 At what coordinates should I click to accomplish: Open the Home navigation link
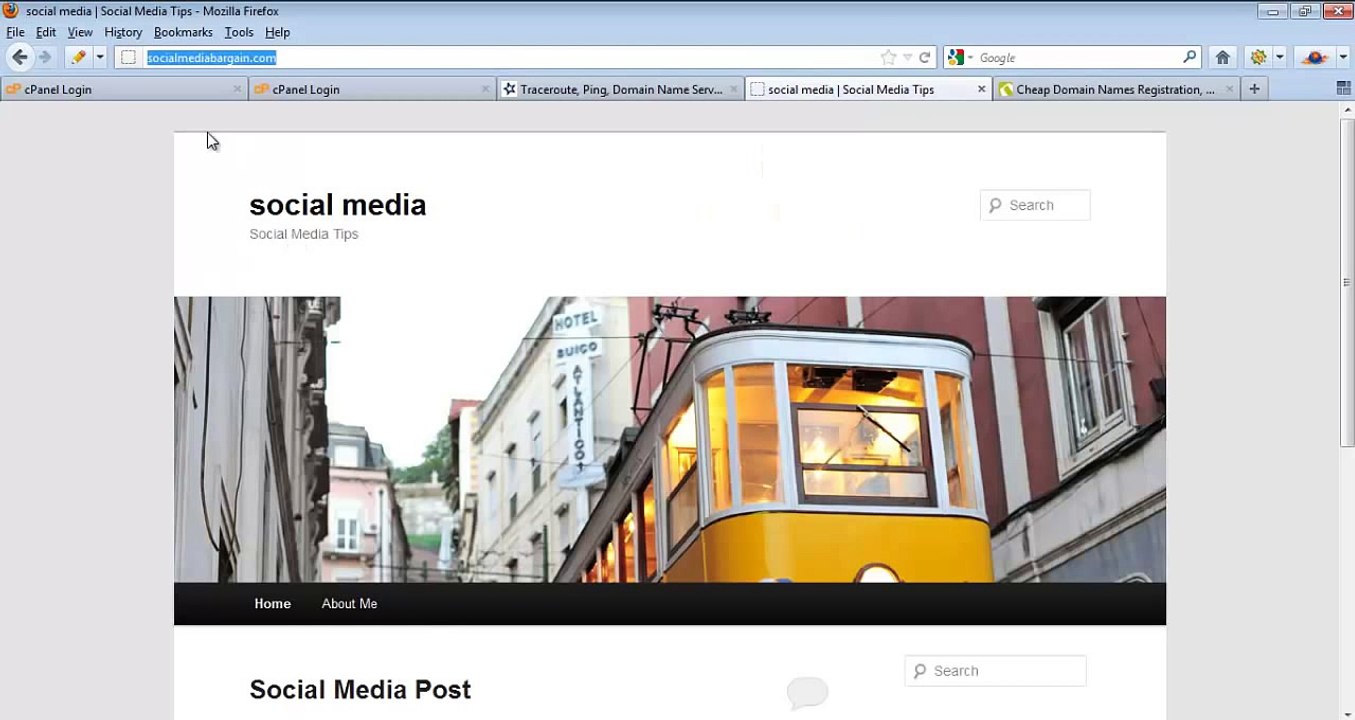click(272, 603)
